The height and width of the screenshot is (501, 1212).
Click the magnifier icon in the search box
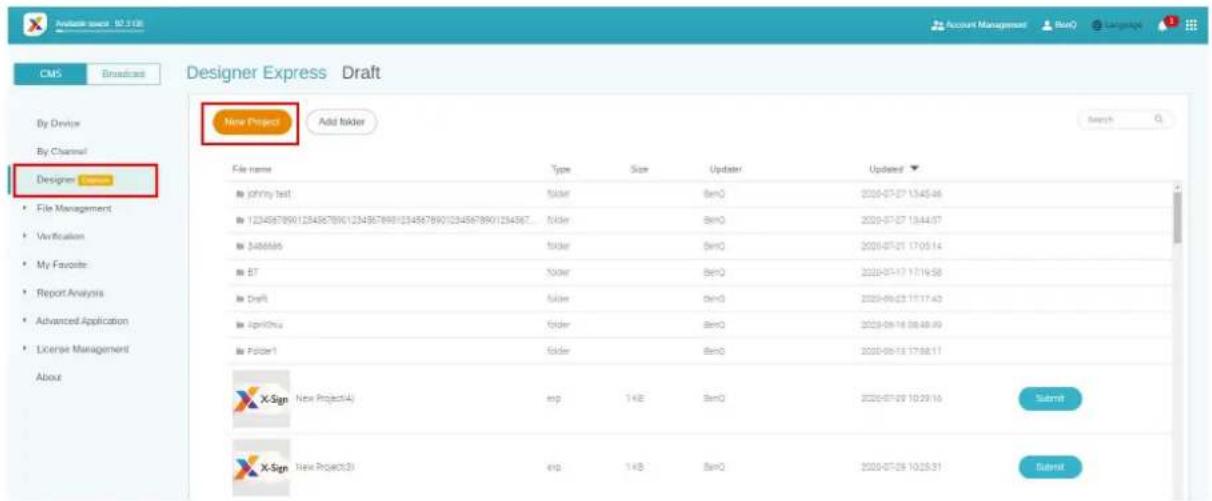pyautogui.click(x=1158, y=120)
